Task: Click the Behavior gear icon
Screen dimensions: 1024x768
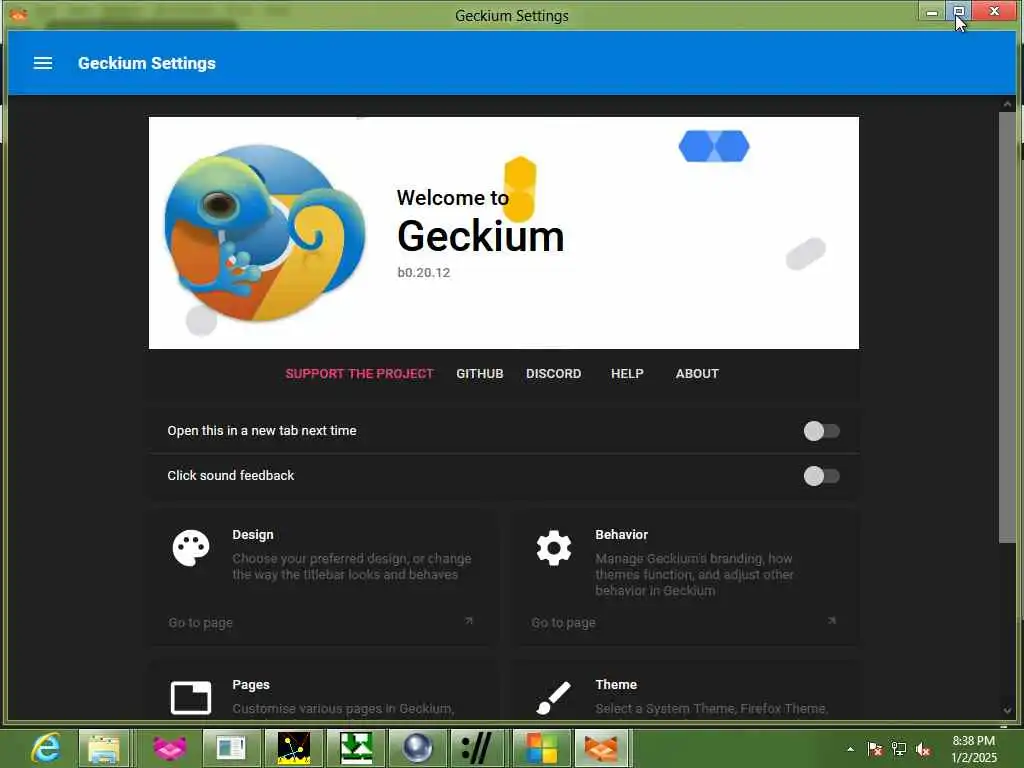Action: pyautogui.click(x=554, y=548)
